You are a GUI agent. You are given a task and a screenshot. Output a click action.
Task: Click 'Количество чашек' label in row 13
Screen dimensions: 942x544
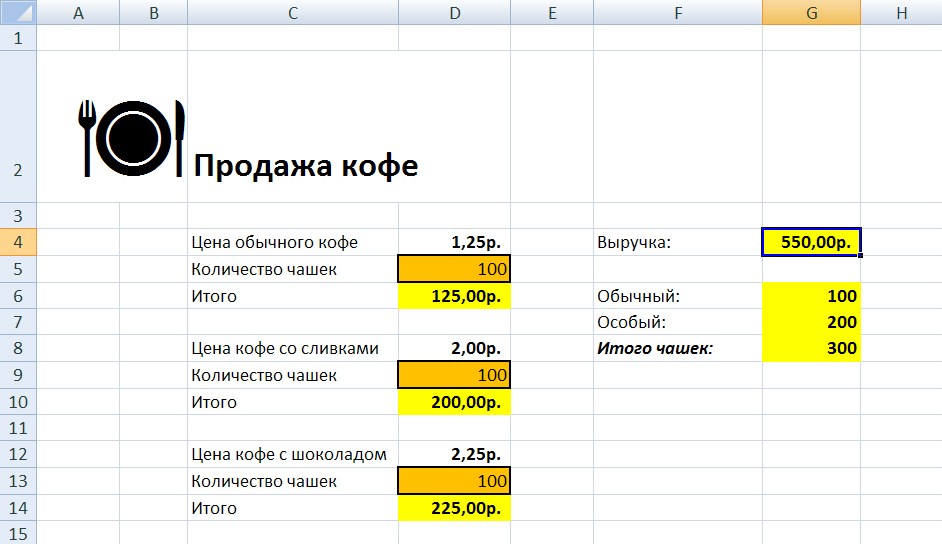coord(293,481)
